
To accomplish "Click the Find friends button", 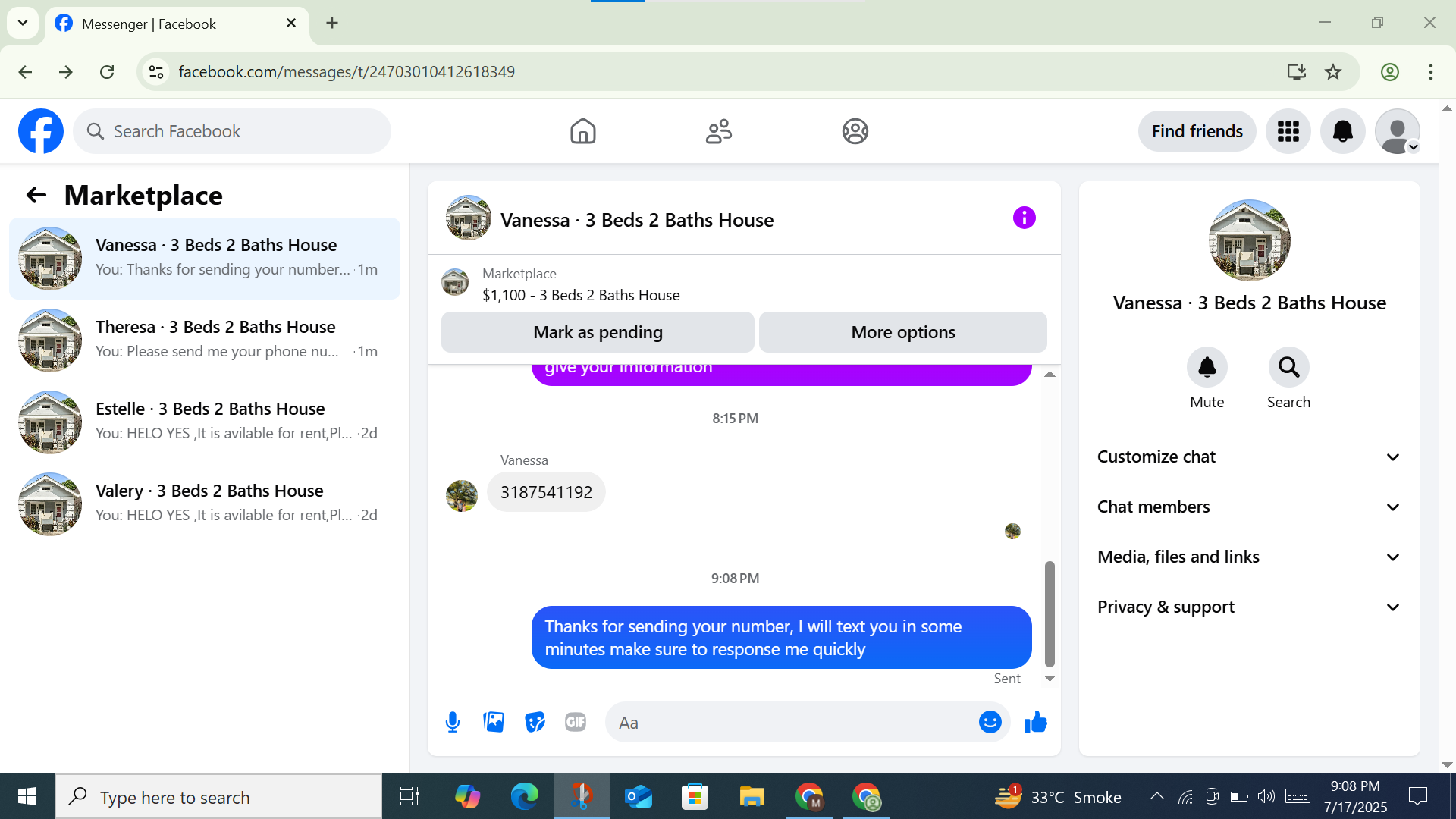I will click(1197, 131).
